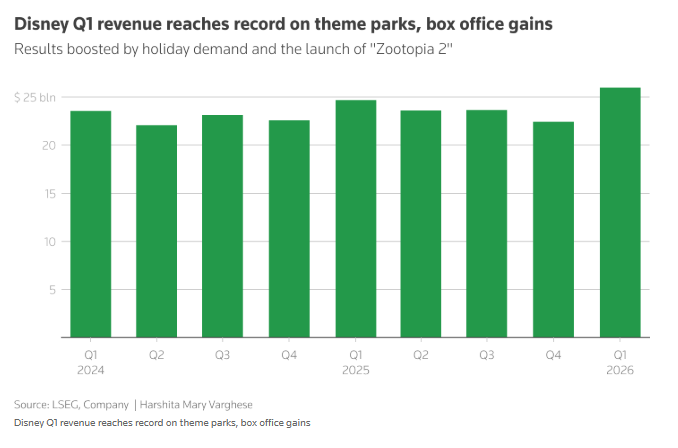The width and height of the screenshot is (678, 448).
Task: Select the Q2 2024 green bar
Action: point(157,231)
